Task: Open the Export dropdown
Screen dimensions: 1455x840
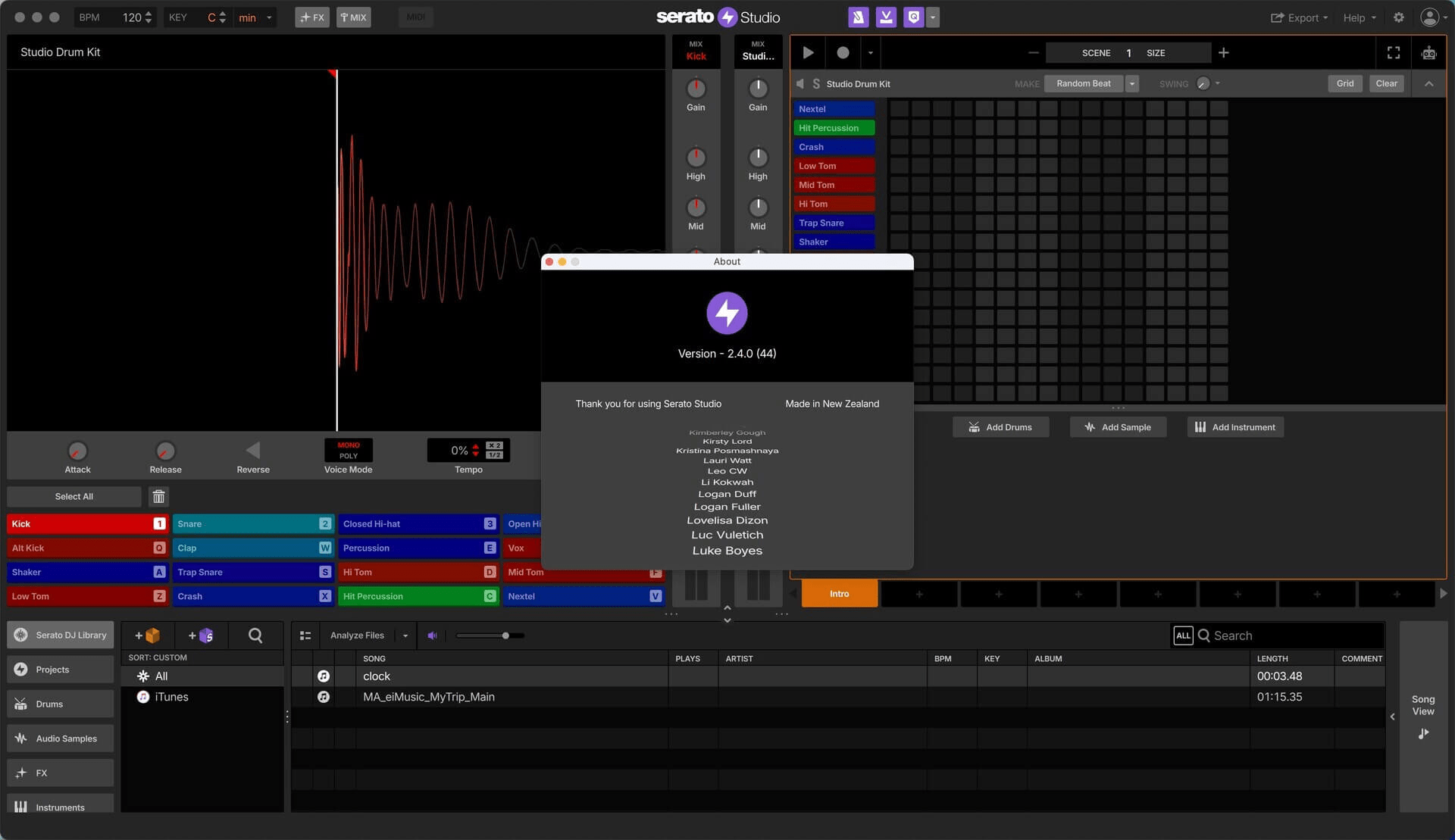Action: [1299, 17]
